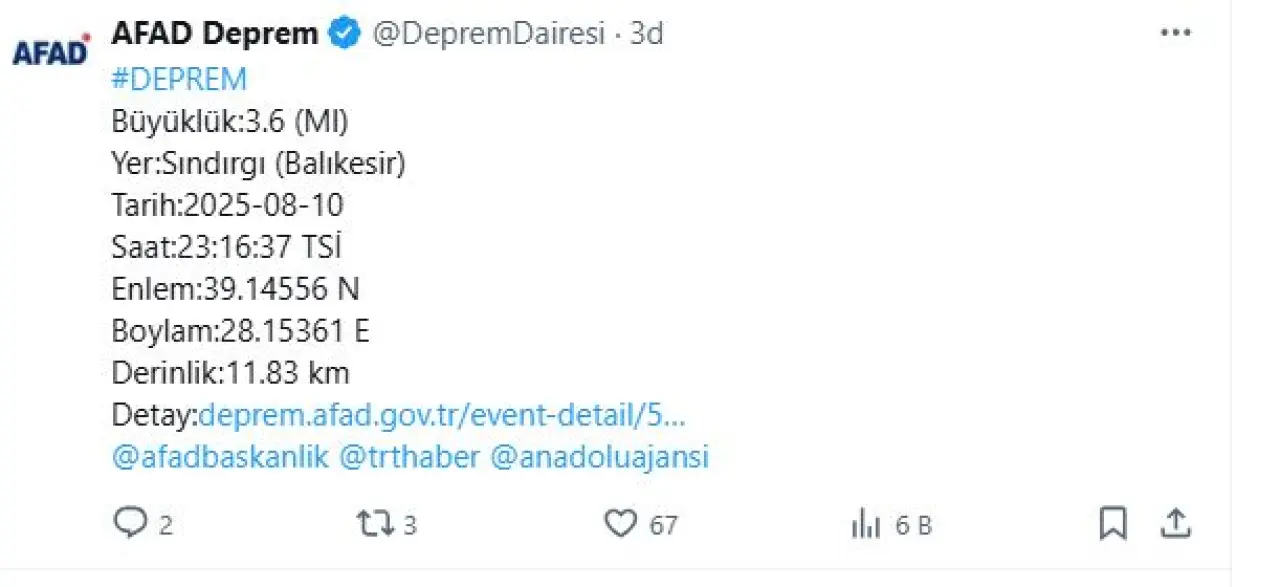The height and width of the screenshot is (587, 1280).
Task: Open the deprem.afad.gov.tr event-detail link
Action: [x=442, y=415]
